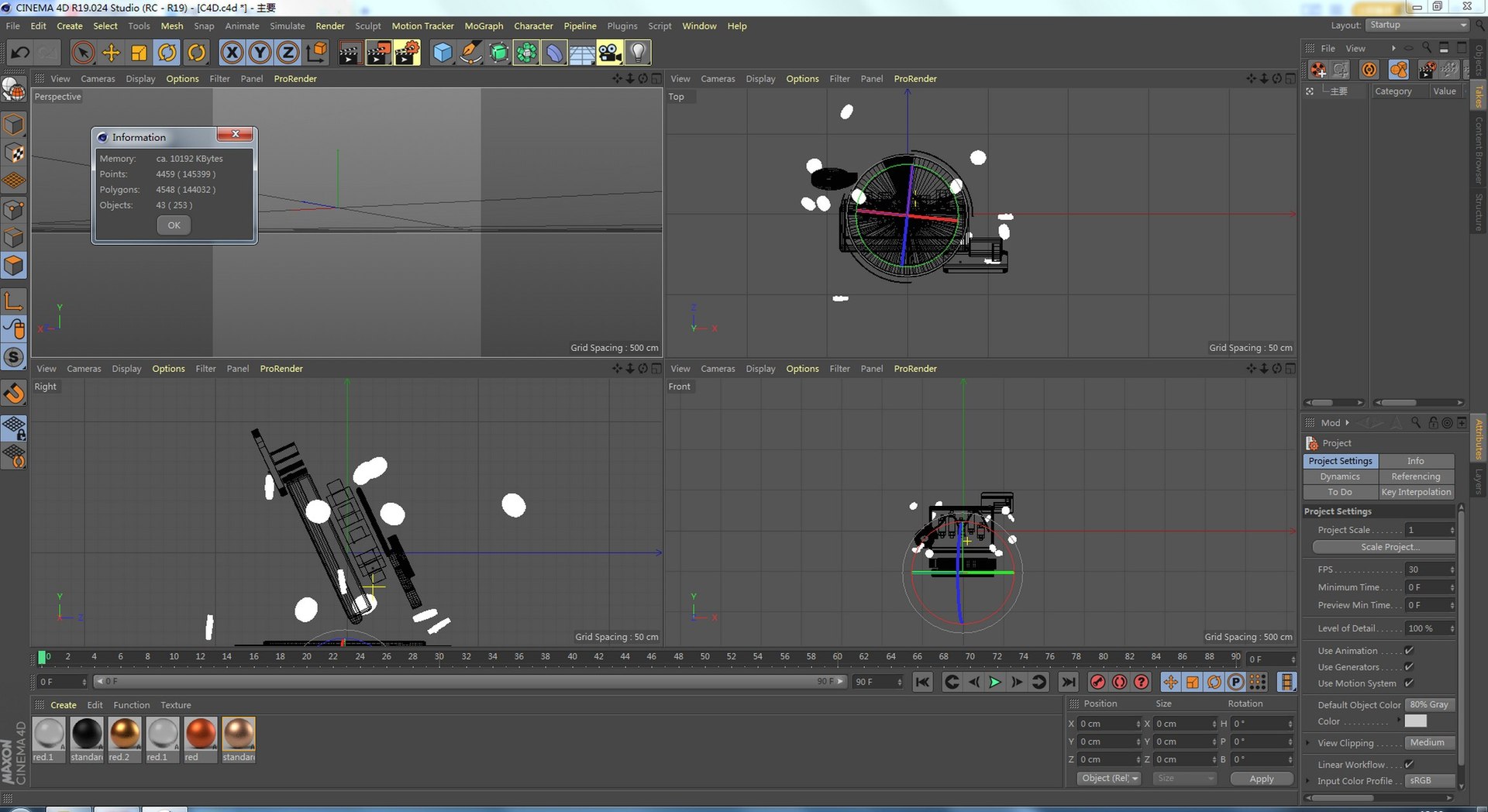Toggle Autokeying red button in timeline

click(1120, 682)
